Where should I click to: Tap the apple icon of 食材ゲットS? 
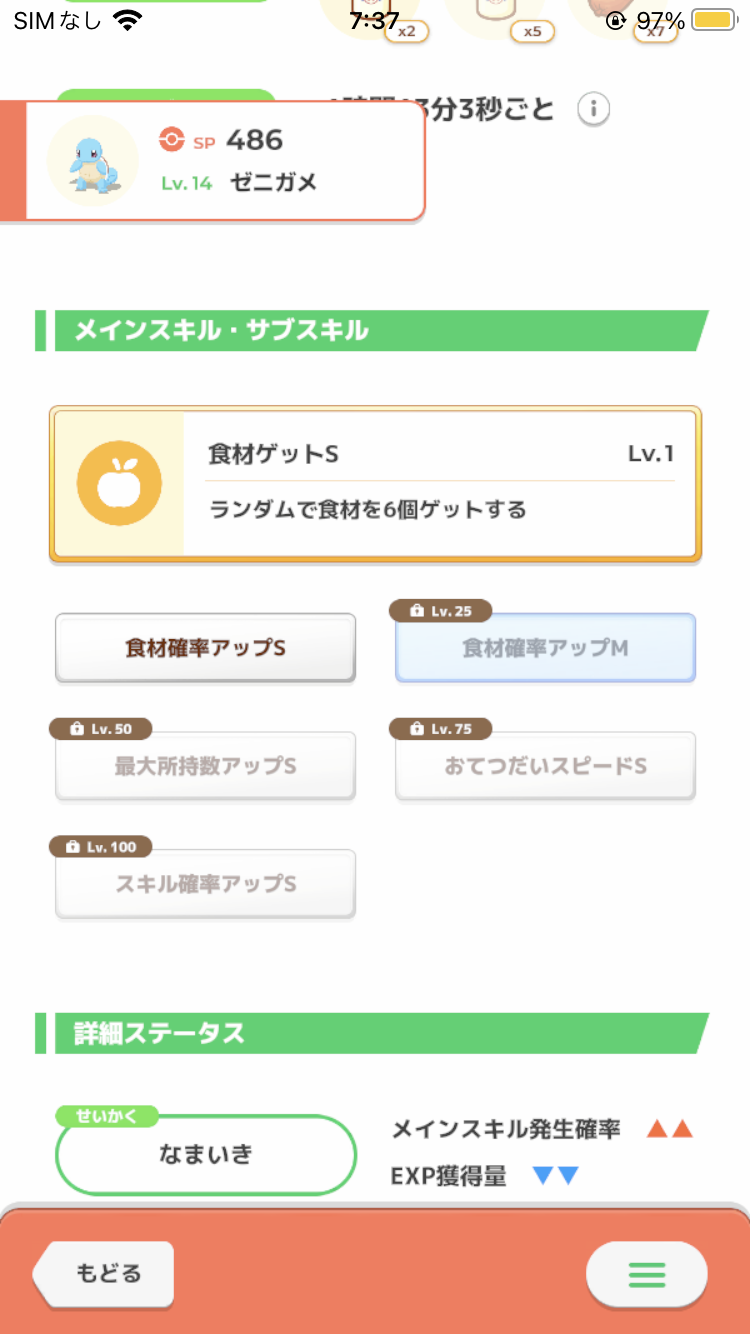(x=119, y=486)
